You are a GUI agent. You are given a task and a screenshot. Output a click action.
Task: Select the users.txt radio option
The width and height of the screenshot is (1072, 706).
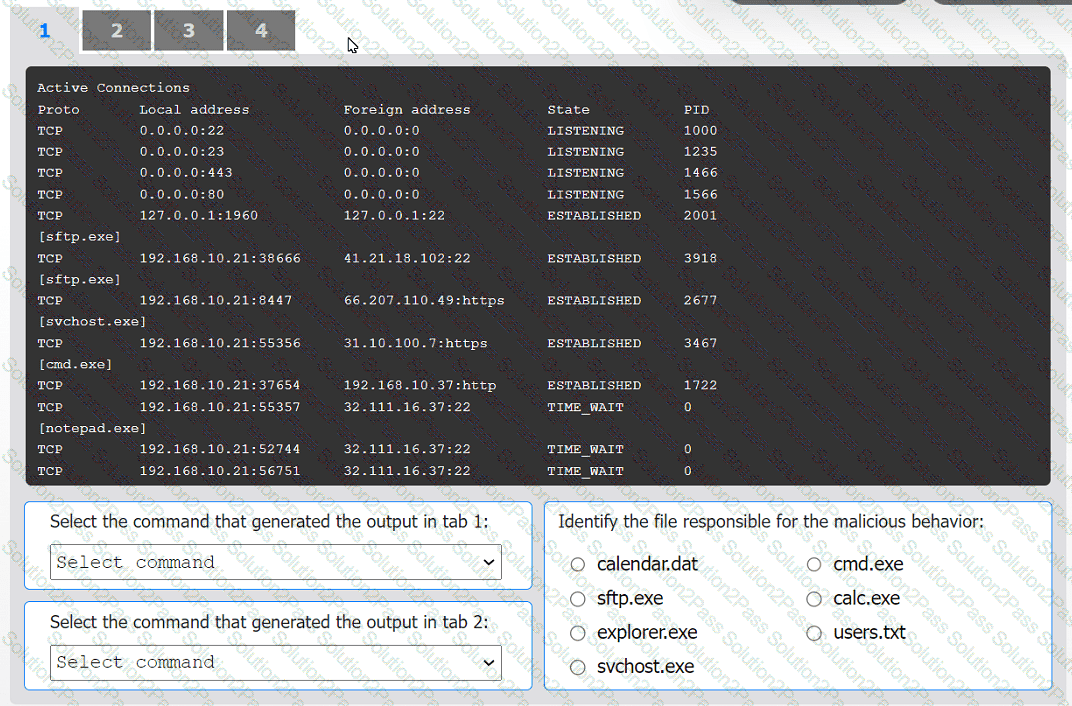pos(814,633)
